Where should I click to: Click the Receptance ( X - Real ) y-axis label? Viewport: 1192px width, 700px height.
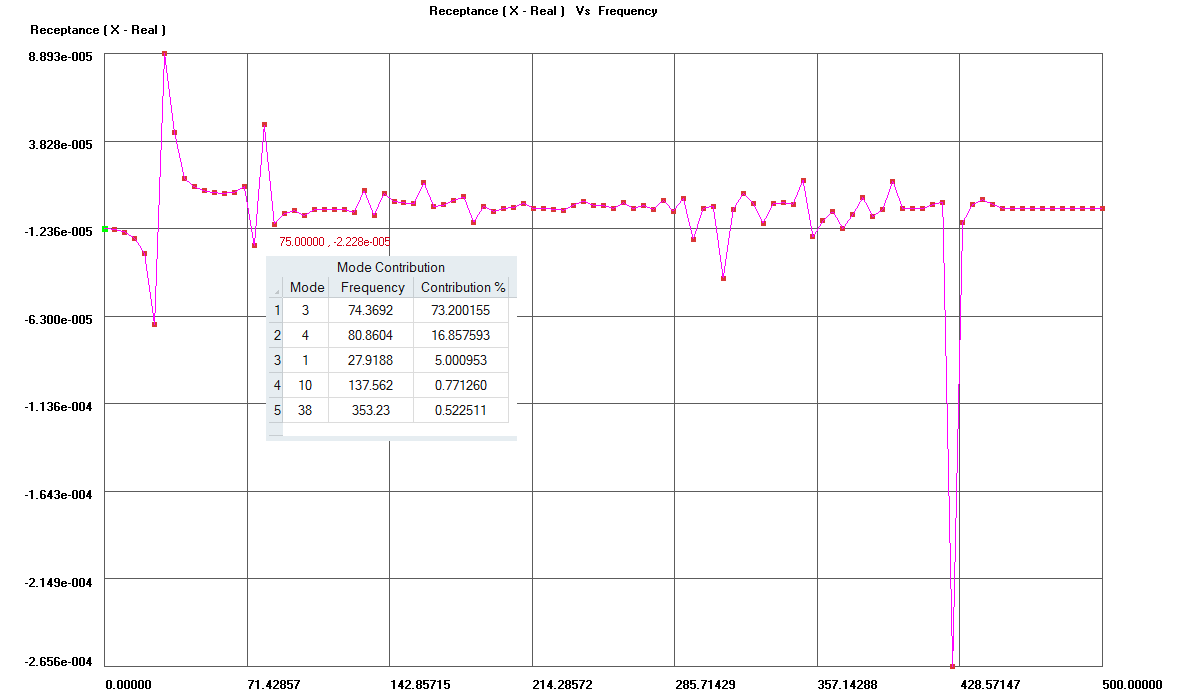[98, 30]
